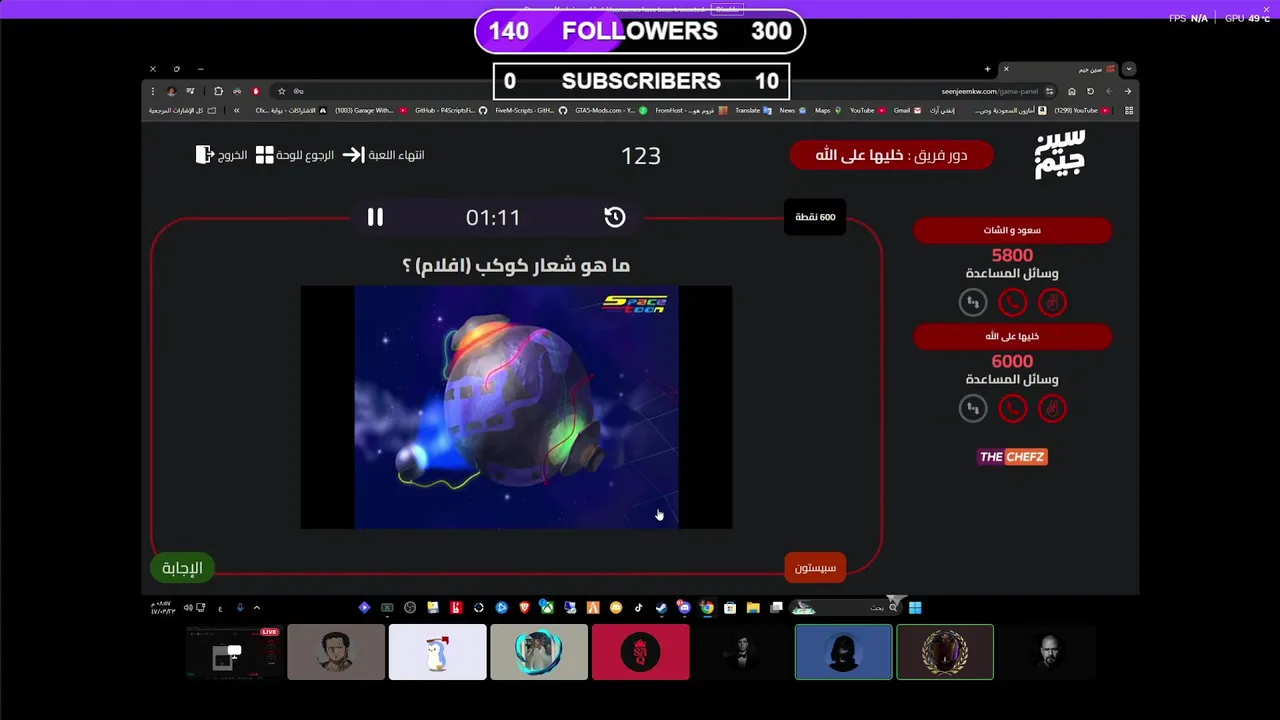Click the 5800 team score
The width and height of the screenshot is (1280, 720).
coord(1012,256)
